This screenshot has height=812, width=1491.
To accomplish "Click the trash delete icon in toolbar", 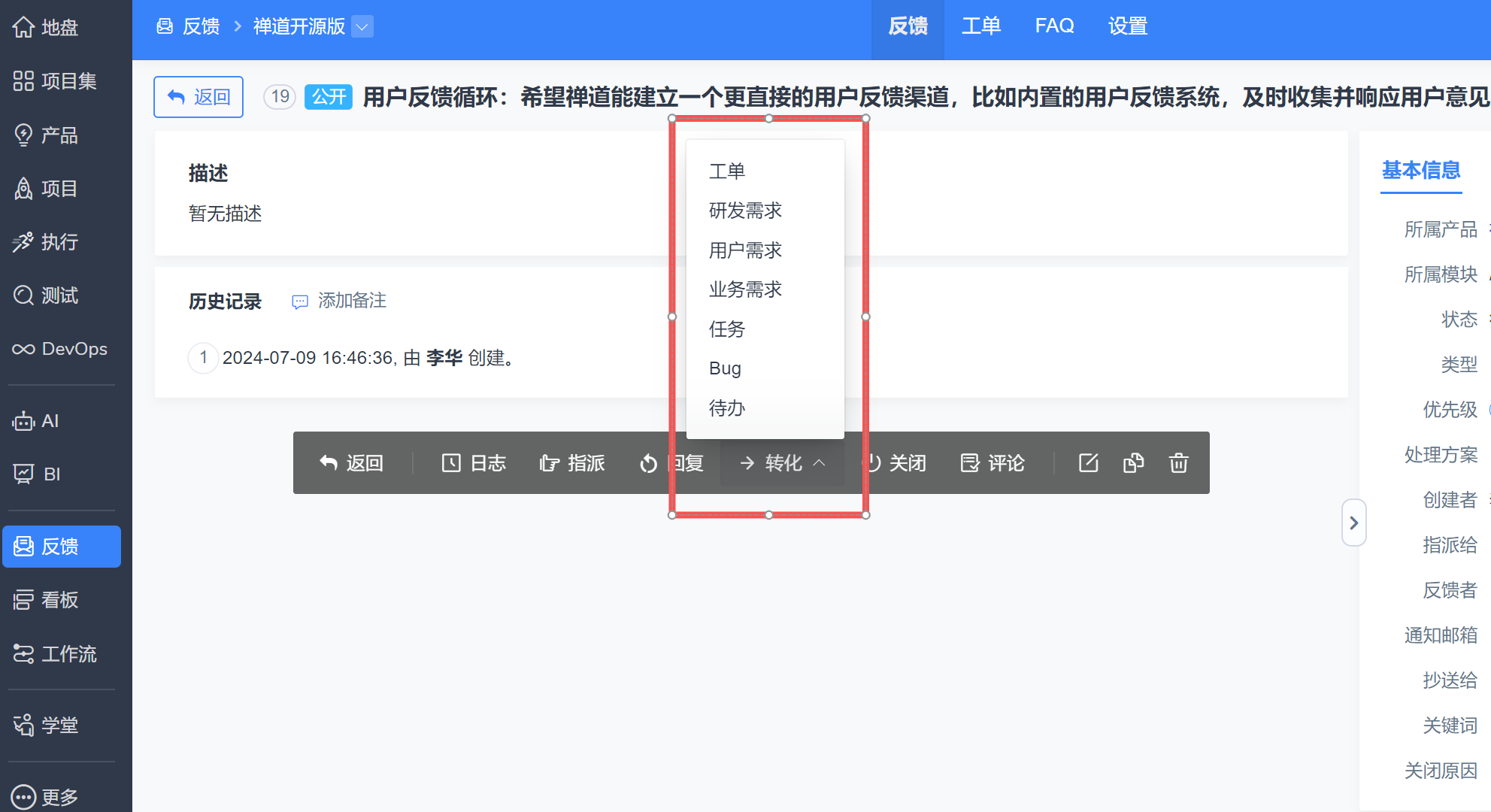I will click(x=1178, y=463).
